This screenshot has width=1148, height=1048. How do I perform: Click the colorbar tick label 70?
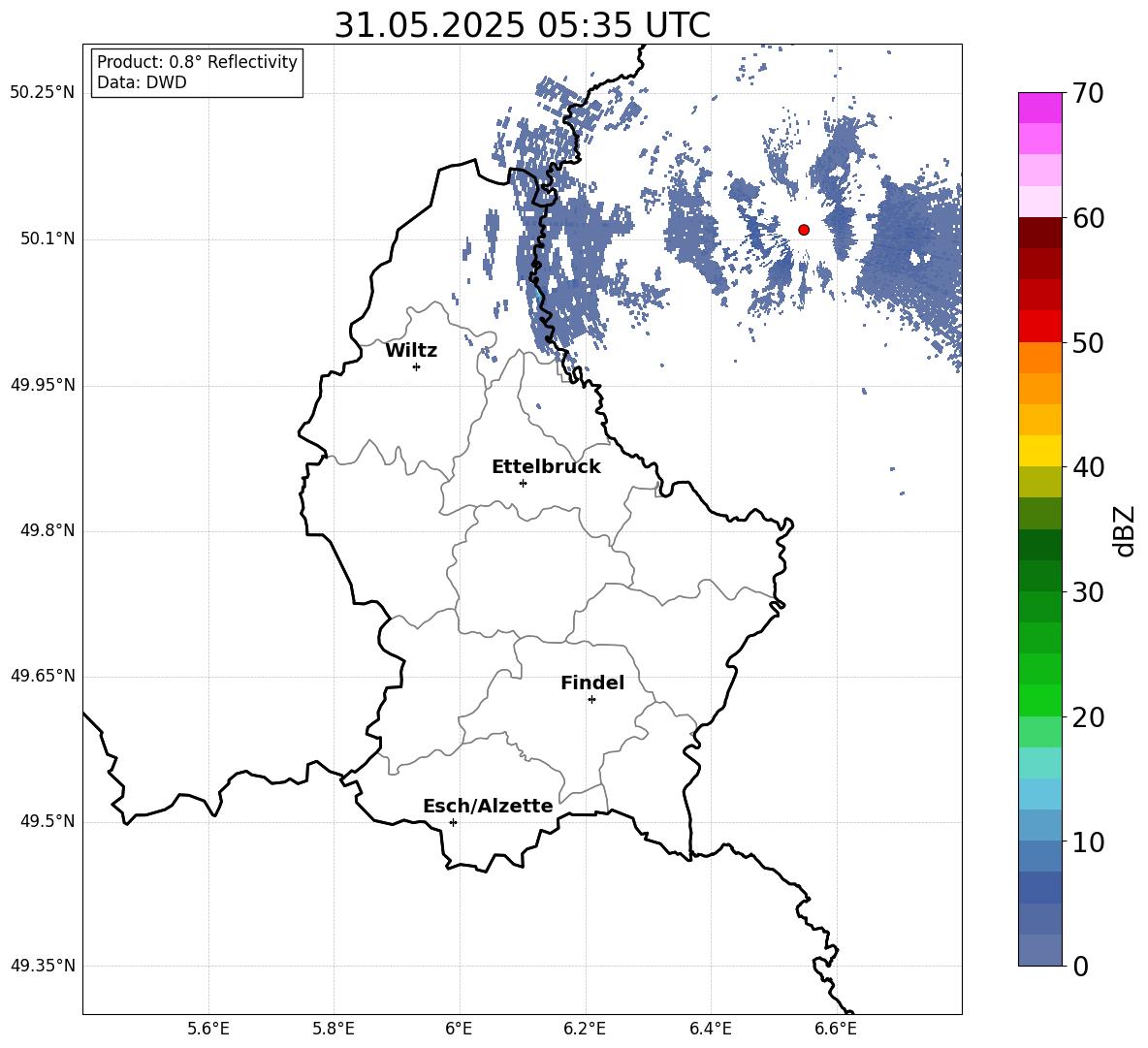pyautogui.click(x=1088, y=94)
